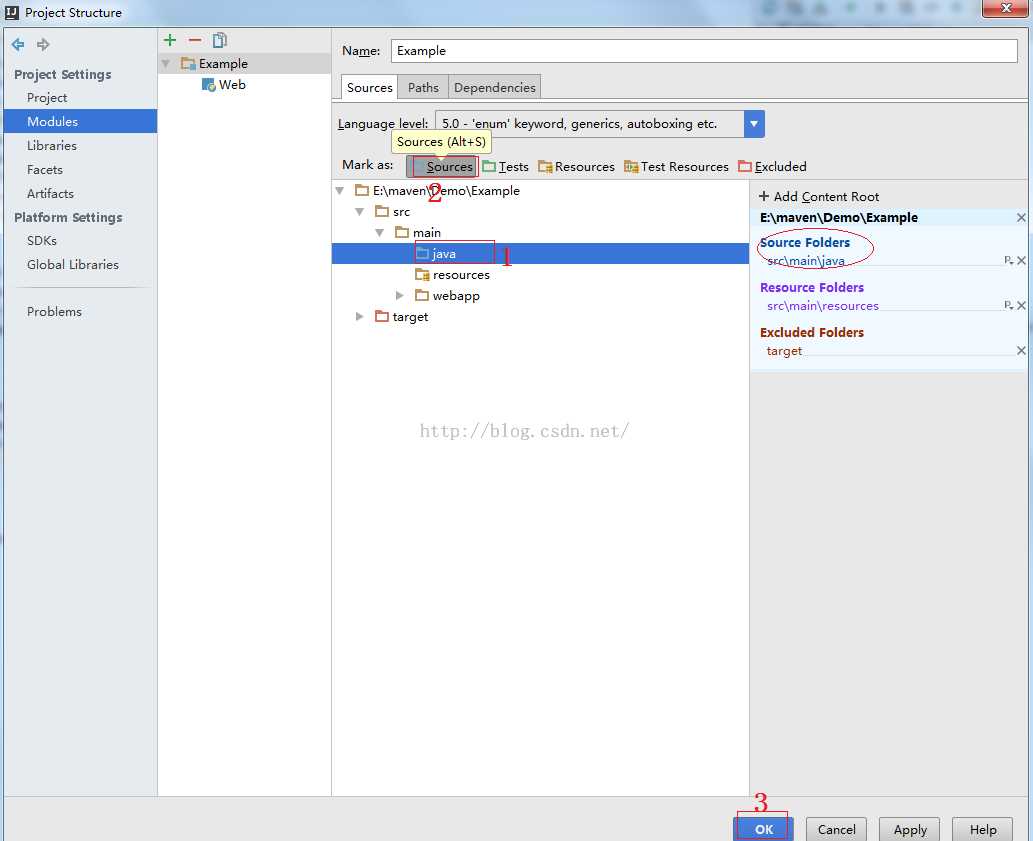Click the module Name input field

(x=704, y=51)
